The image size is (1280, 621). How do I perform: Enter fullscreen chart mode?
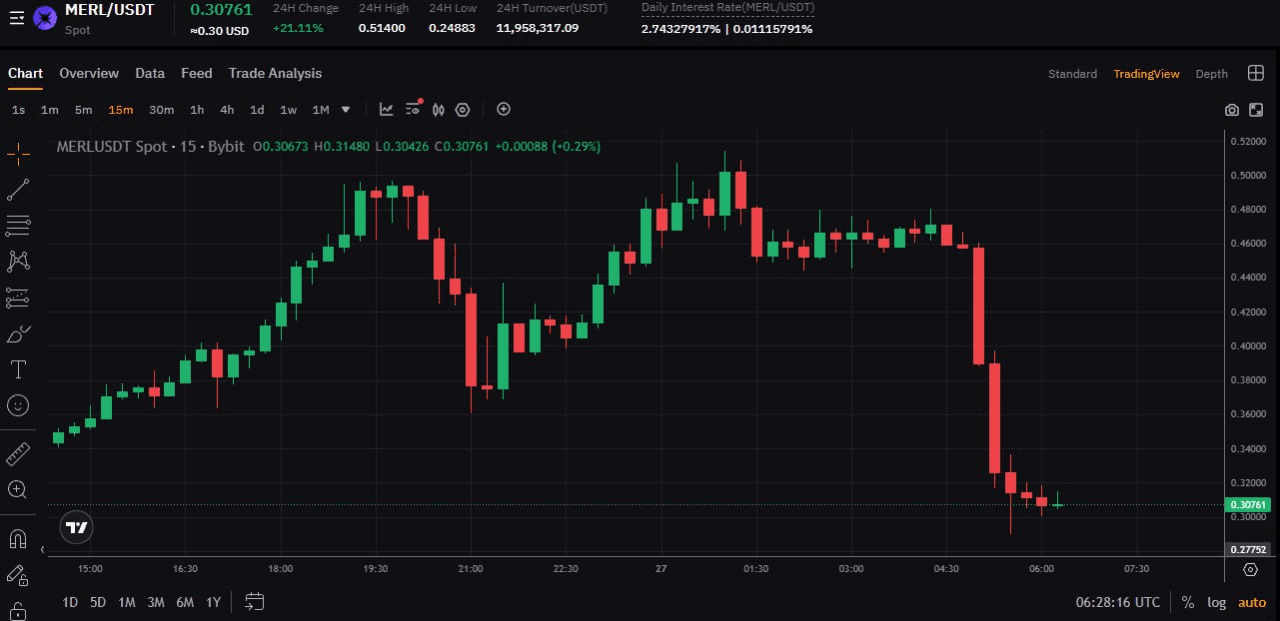click(x=1256, y=110)
